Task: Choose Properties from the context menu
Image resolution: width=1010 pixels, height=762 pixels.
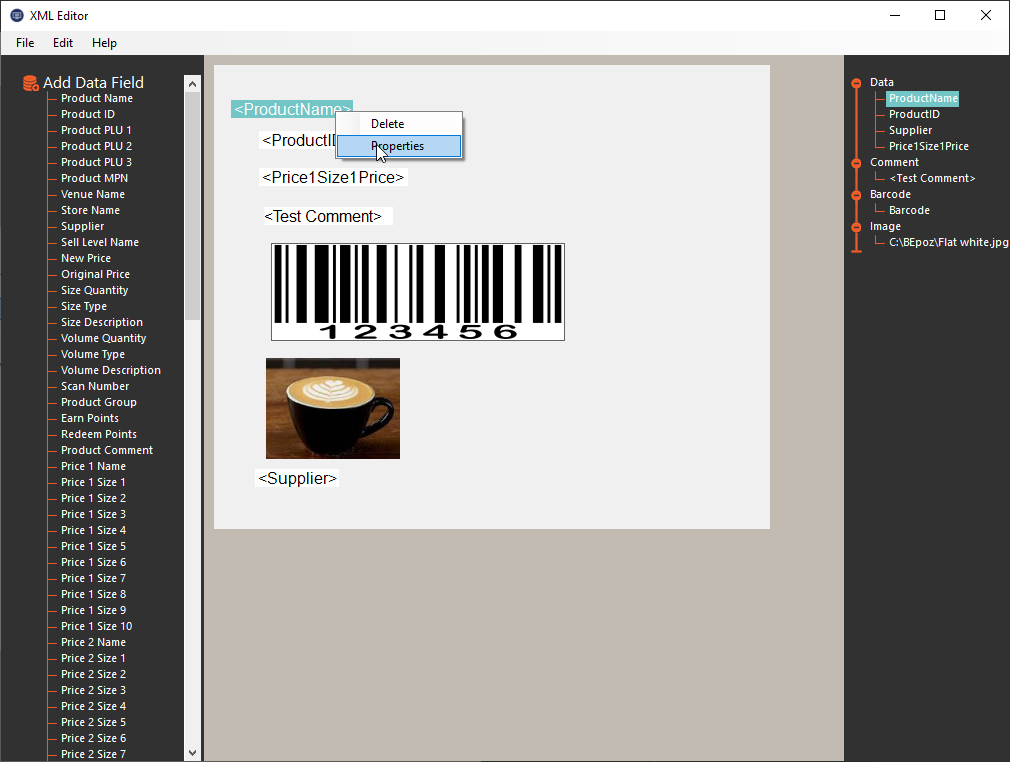Action: (x=399, y=146)
